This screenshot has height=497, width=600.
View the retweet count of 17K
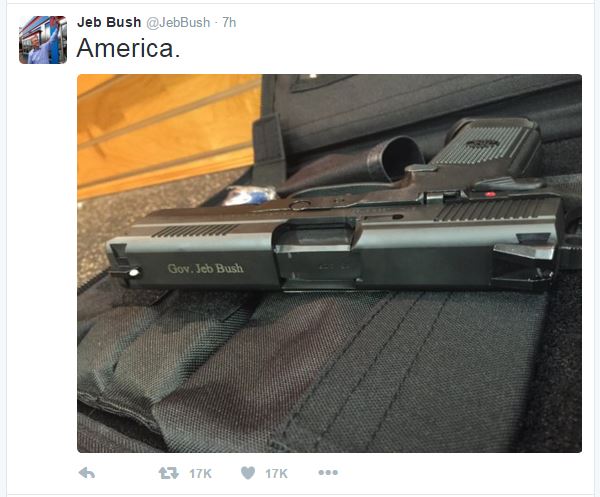click(201, 474)
